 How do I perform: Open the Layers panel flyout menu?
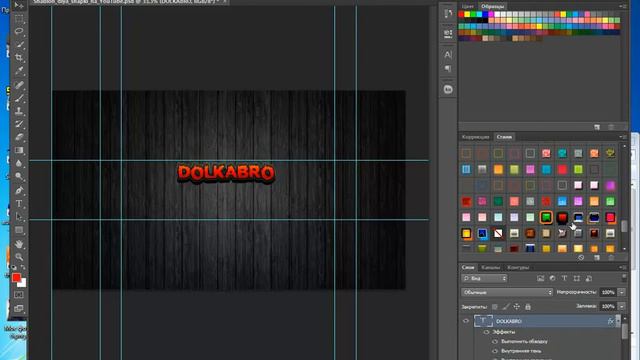[623, 267]
